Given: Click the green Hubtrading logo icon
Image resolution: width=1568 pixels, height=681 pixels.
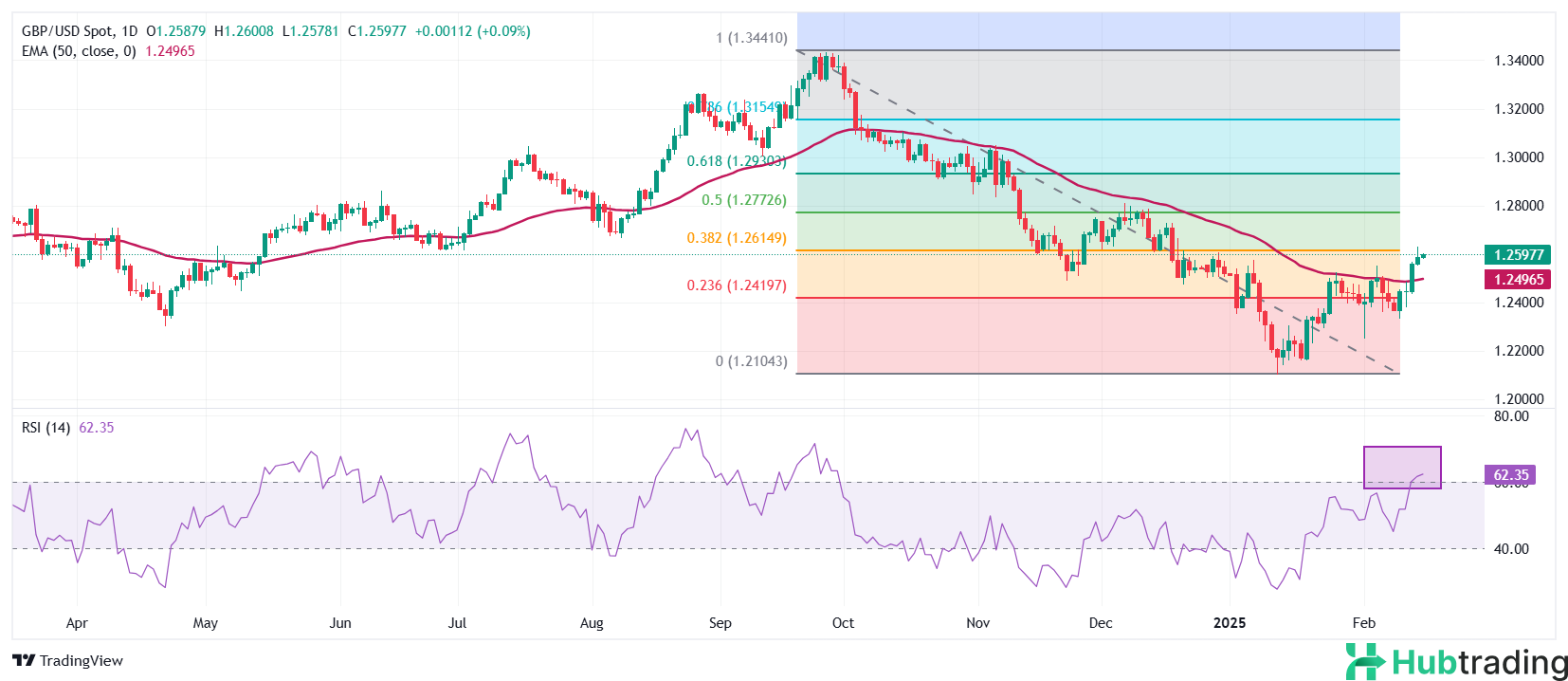Looking at the screenshot, I should (1364, 661).
